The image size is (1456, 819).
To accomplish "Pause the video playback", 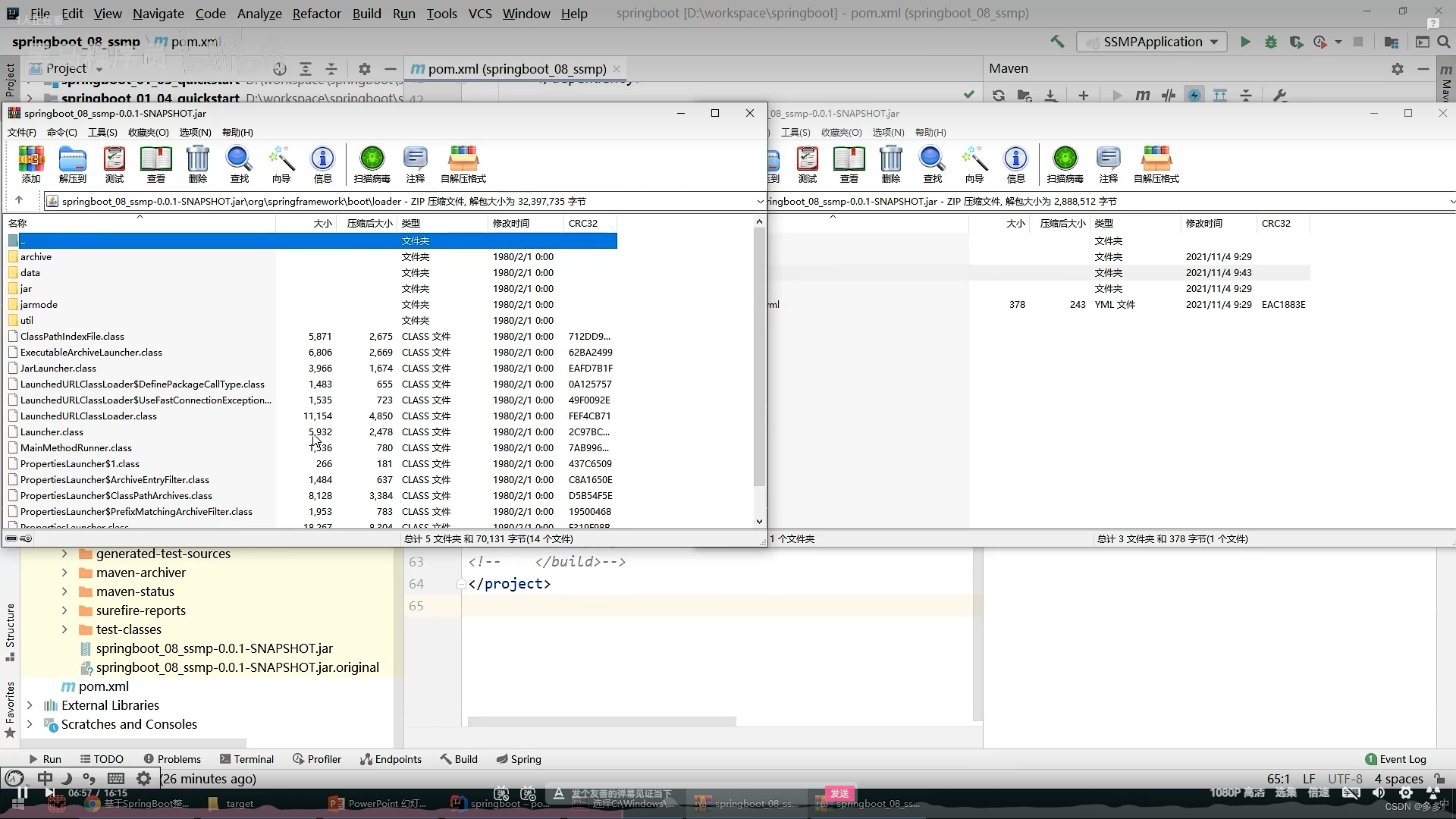I will pos(22,794).
